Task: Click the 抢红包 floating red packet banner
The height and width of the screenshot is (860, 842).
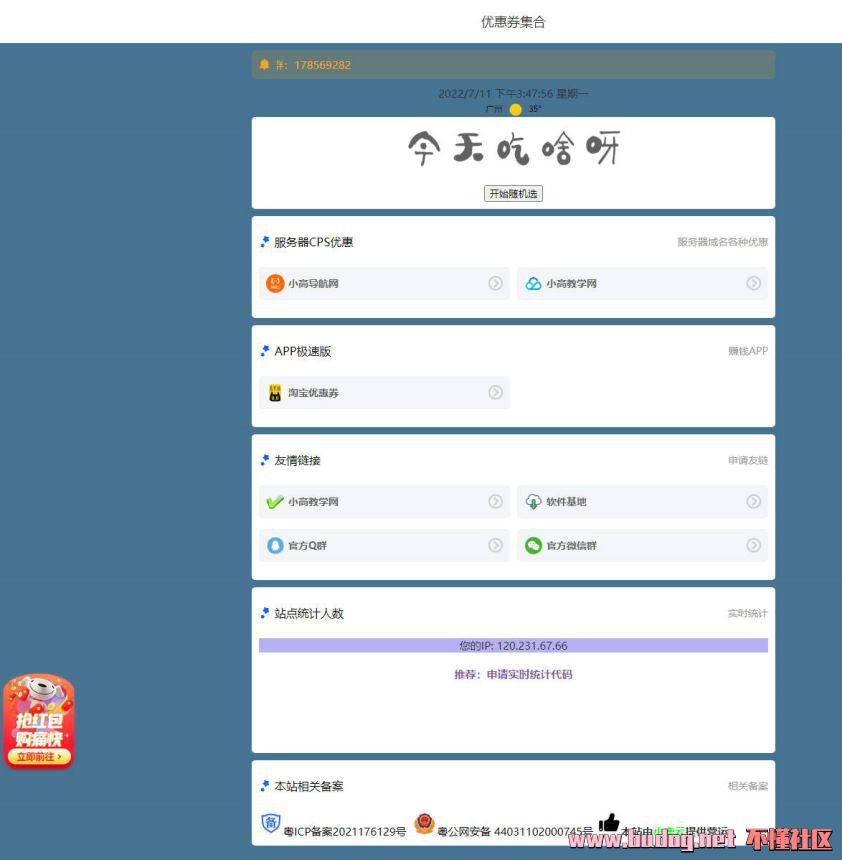Action: pyautogui.click(x=39, y=721)
